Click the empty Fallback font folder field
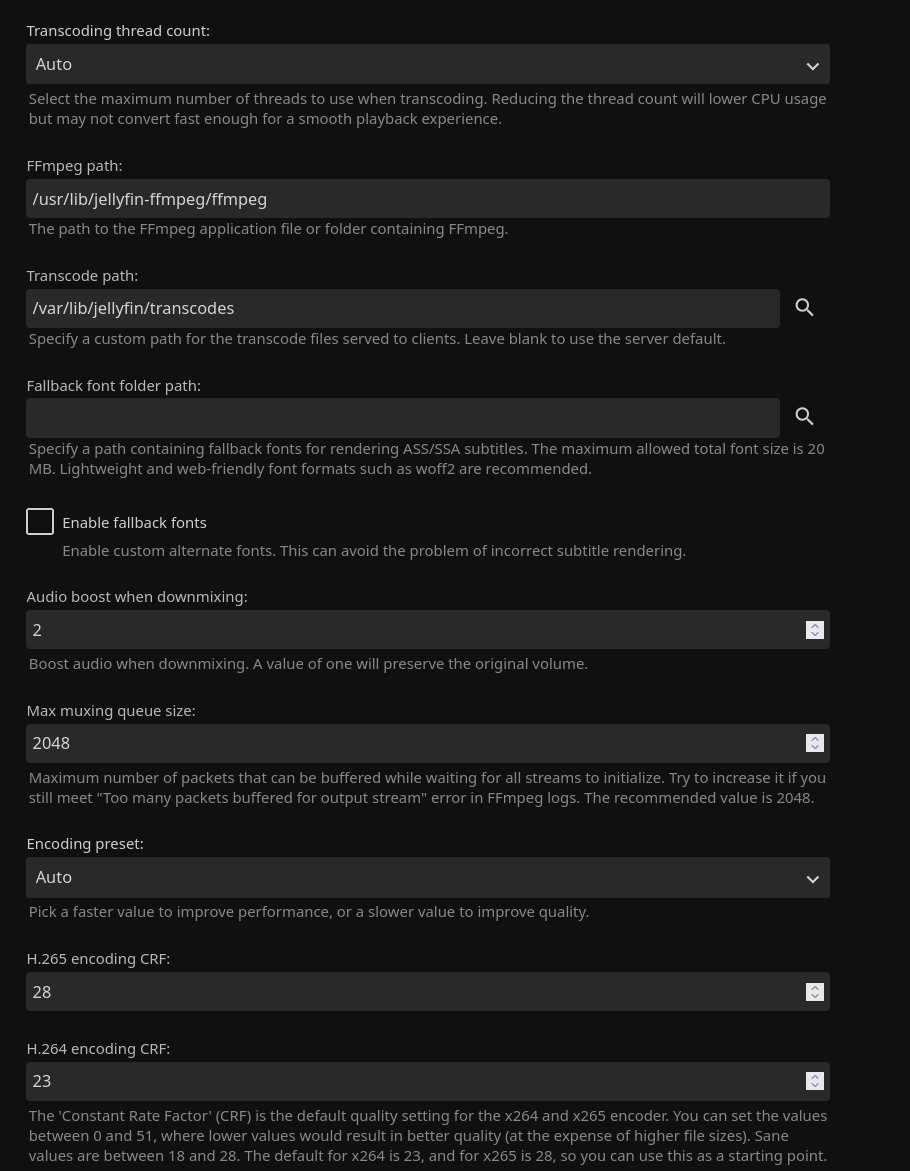Image resolution: width=910 pixels, height=1171 pixels. point(402,418)
